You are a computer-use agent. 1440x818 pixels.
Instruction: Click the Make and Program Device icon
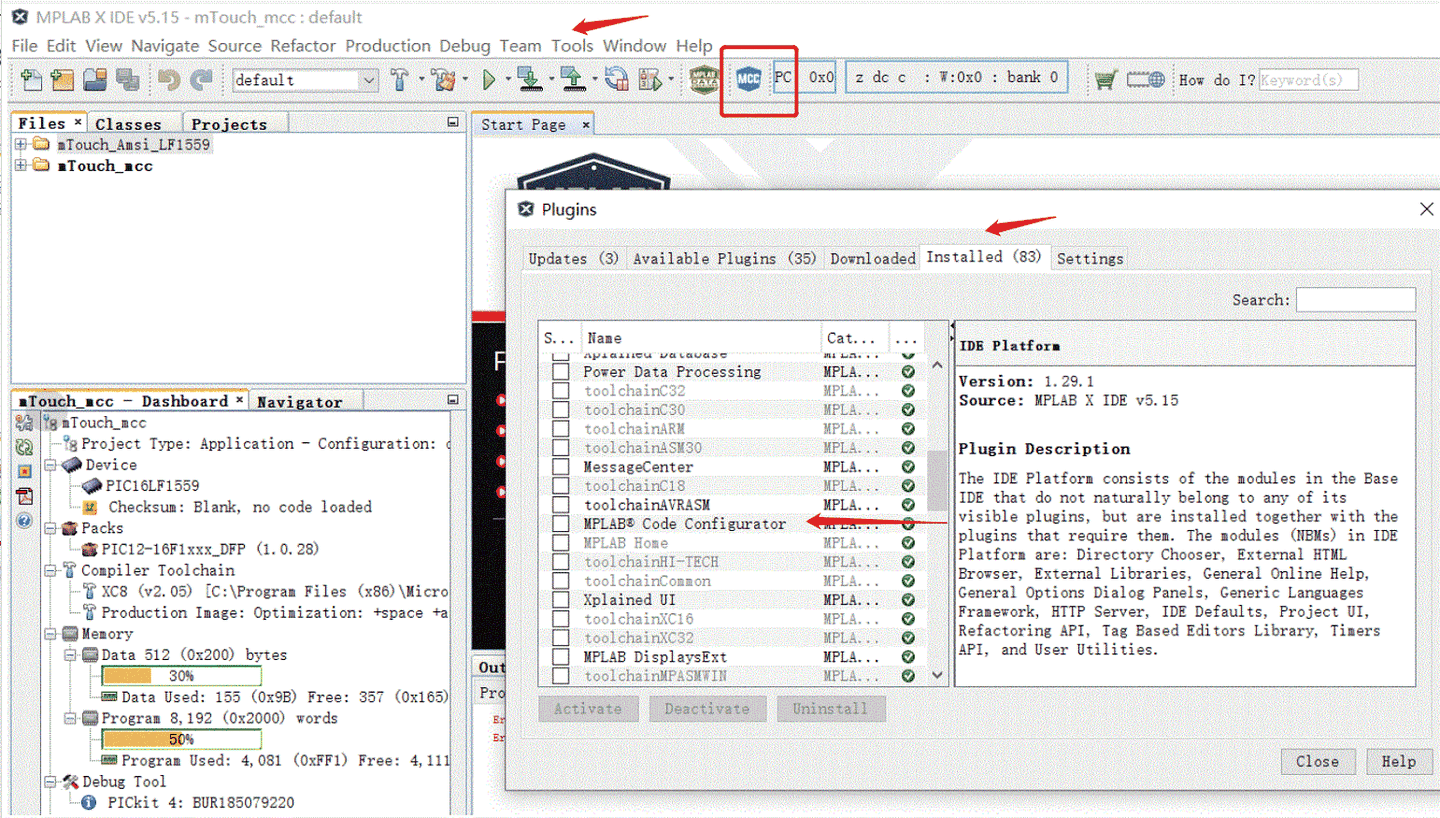[531, 79]
